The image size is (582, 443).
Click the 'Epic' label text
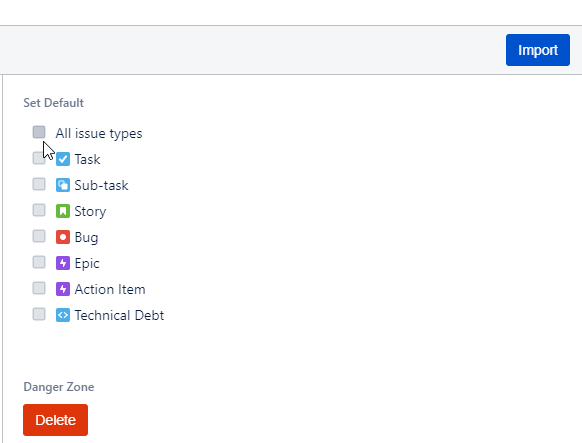[87, 264]
